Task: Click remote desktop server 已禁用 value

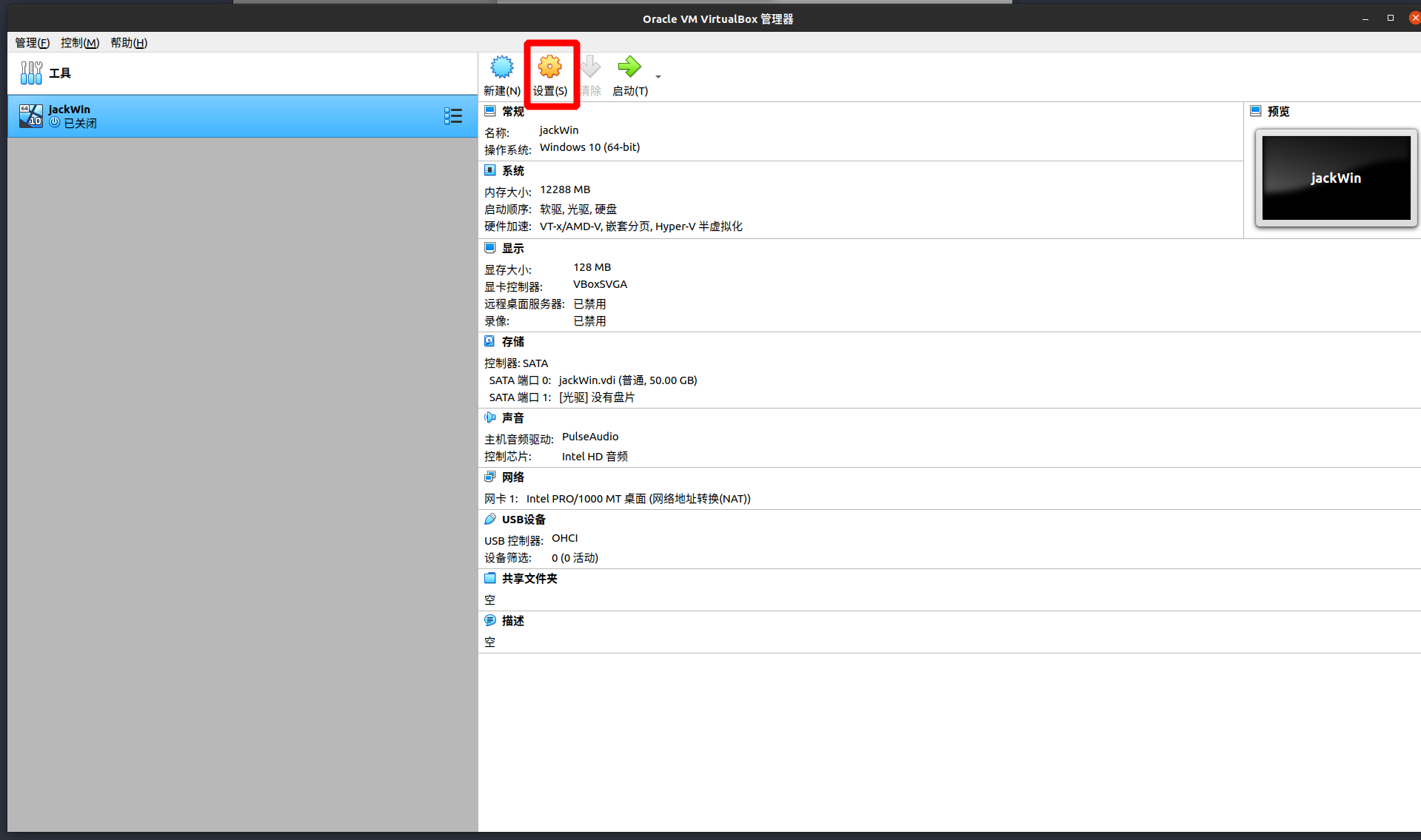Action: 589,304
